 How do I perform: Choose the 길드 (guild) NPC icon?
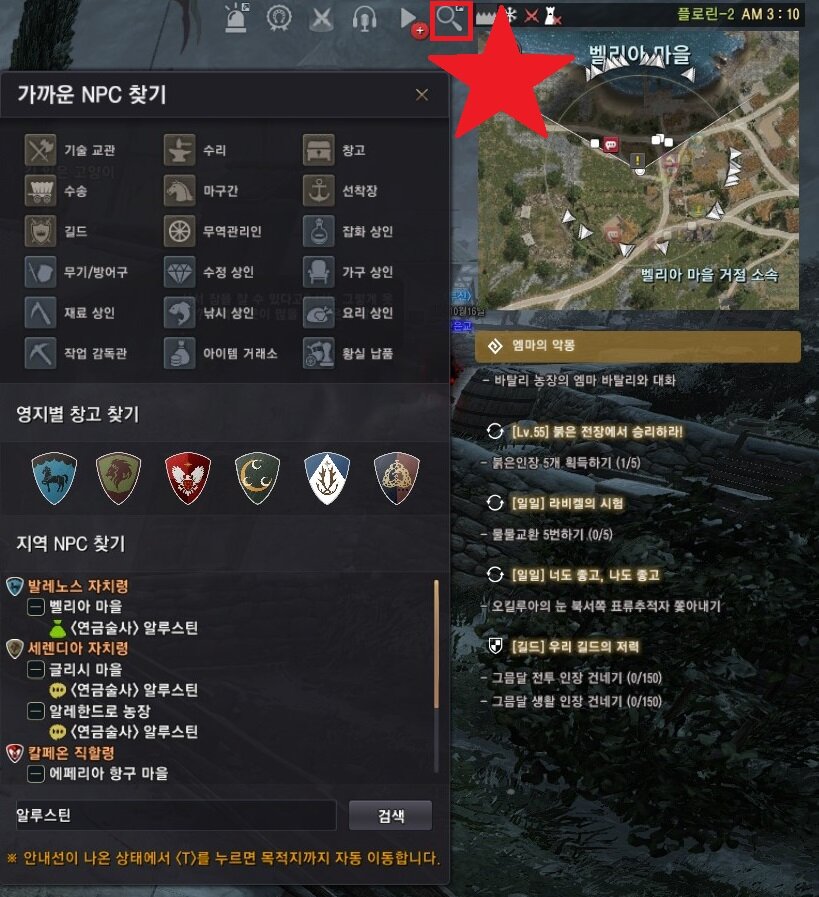click(41, 231)
